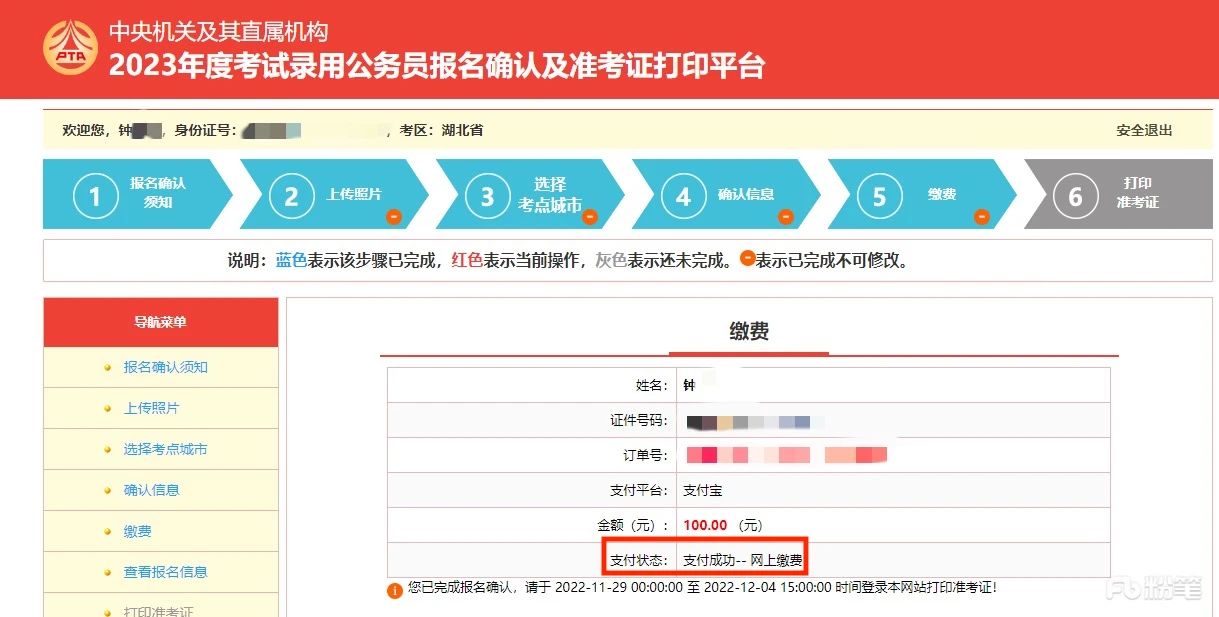1219x617 pixels.
Task: Click the step 6 number circle
Action: click(1075, 196)
